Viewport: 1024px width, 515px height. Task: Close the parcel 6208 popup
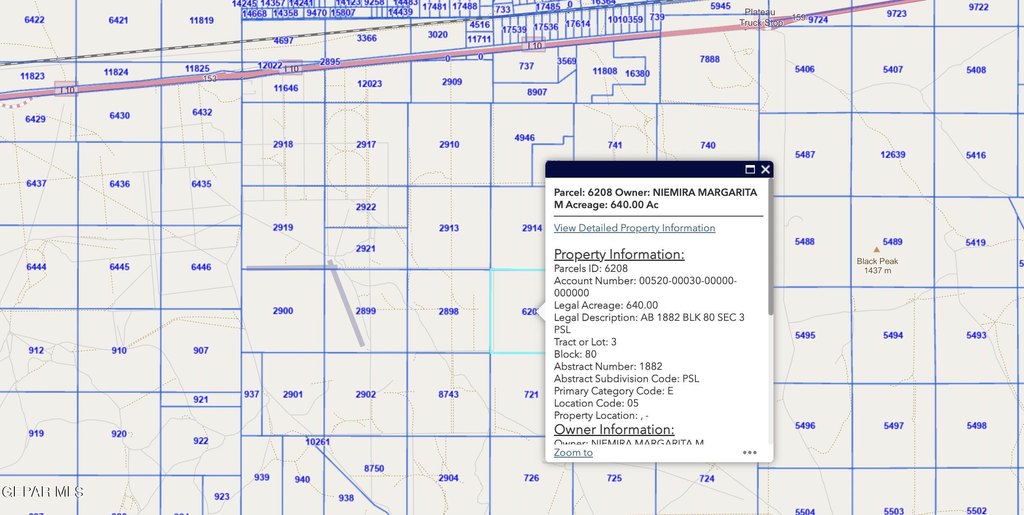point(765,170)
